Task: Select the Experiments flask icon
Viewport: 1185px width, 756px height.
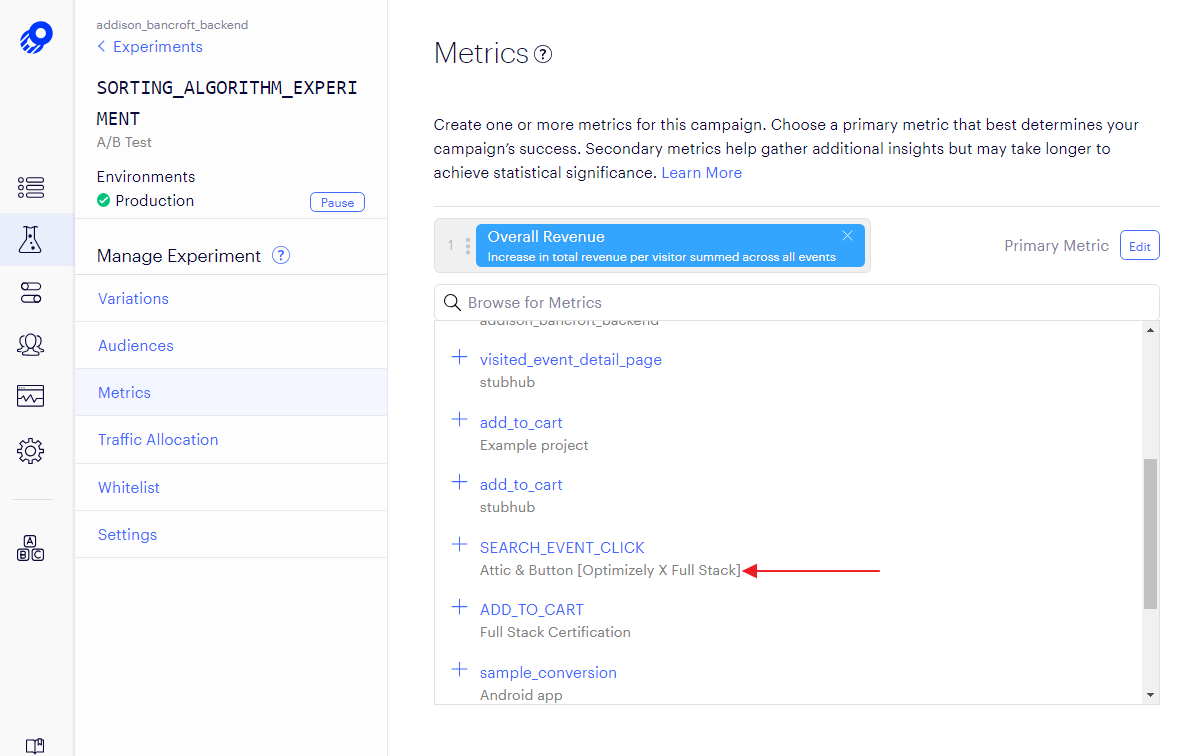Action: point(31,239)
